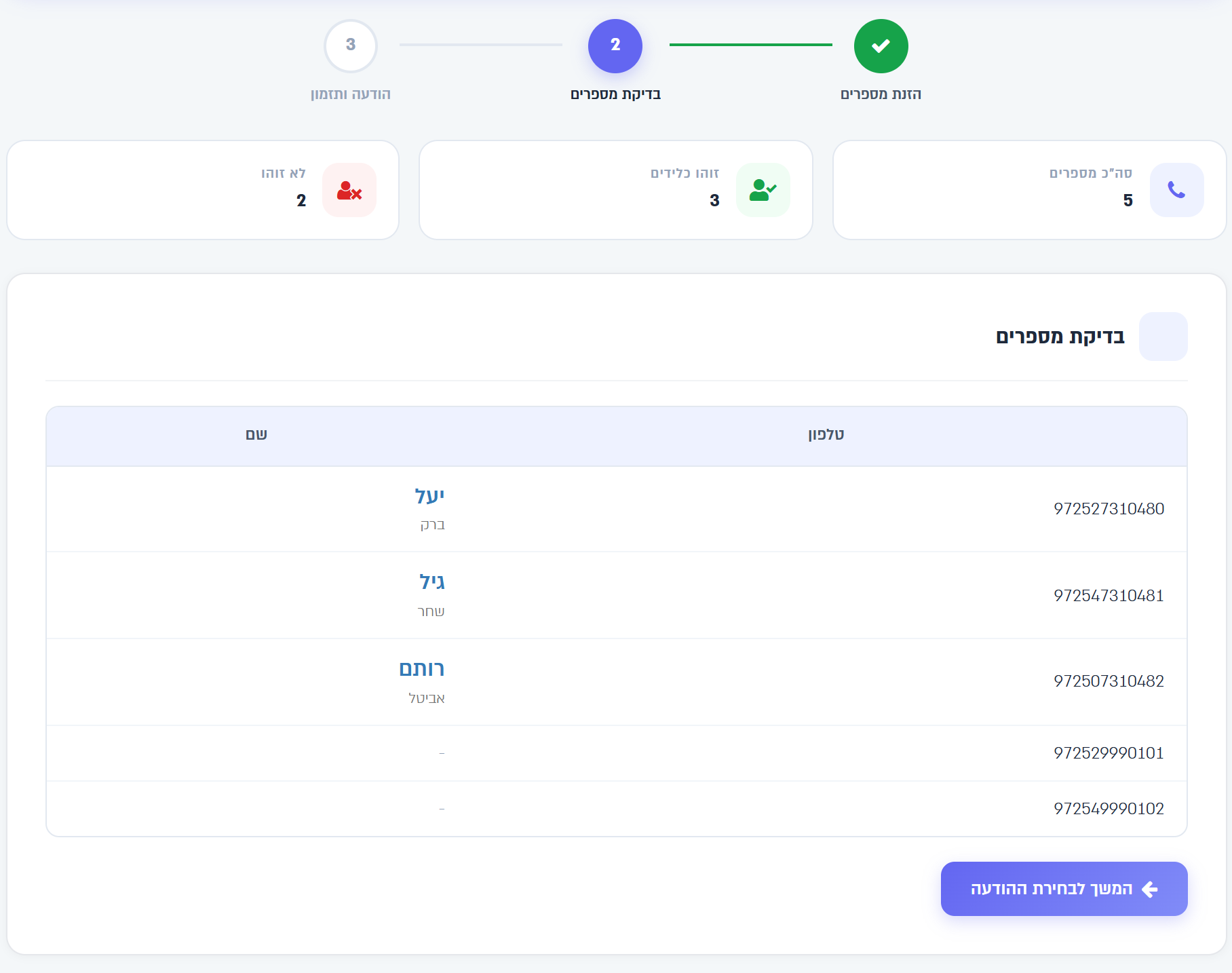Viewport: 1232px width, 973px height.
Task: Click the הזנת מספרים step label
Action: [881, 94]
